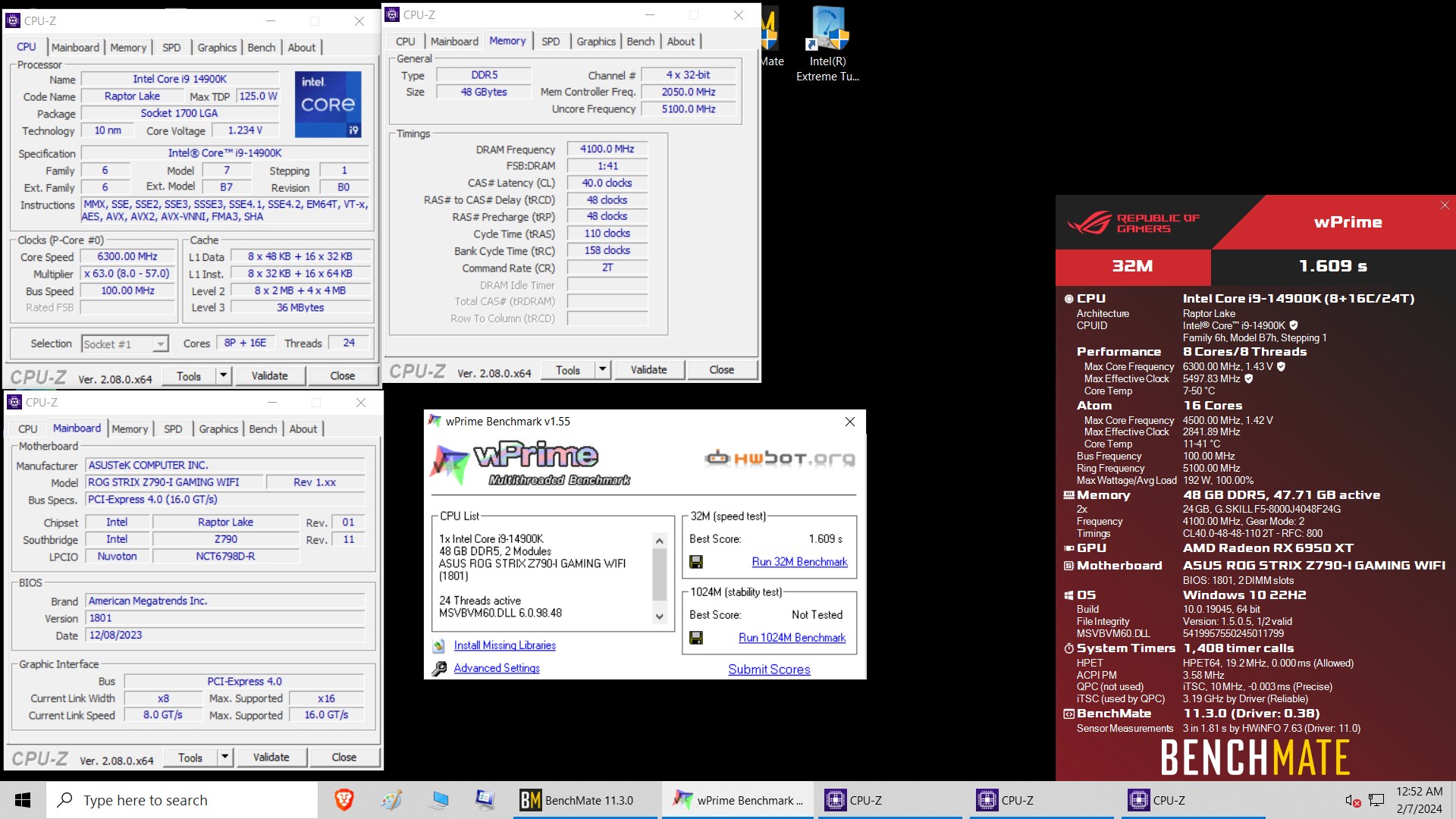Click the muted speaker tray icon
Image resolution: width=1456 pixels, height=819 pixels.
point(1352,801)
